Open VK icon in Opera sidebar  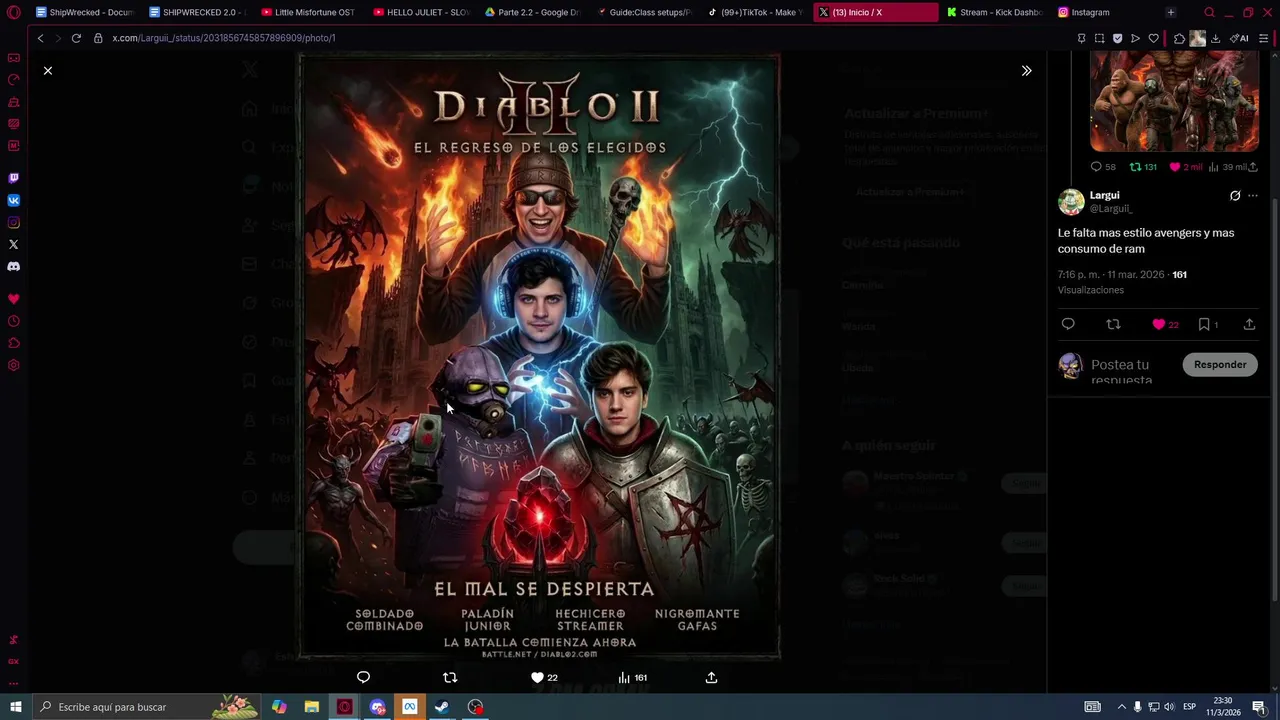coord(13,200)
